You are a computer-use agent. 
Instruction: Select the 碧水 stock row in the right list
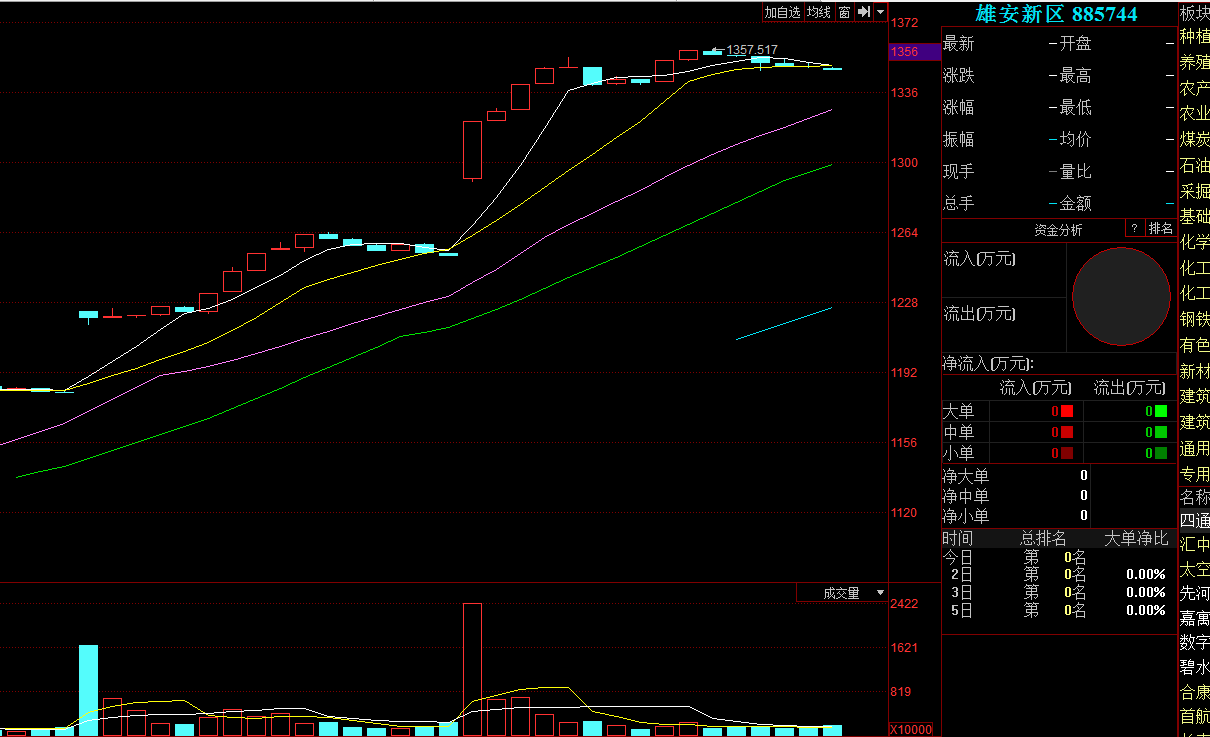click(1195, 667)
